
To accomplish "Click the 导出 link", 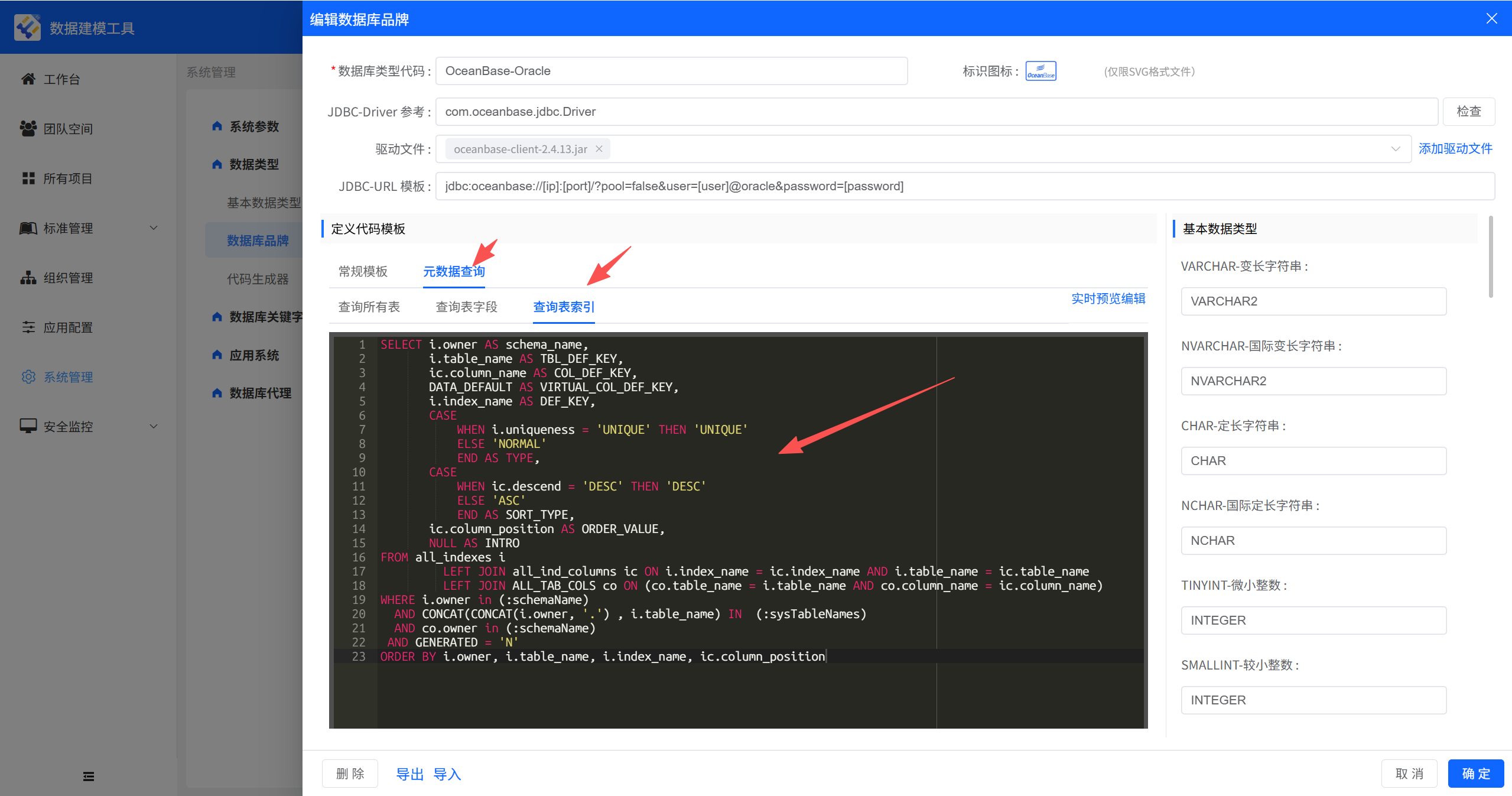I will tap(409, 774).
